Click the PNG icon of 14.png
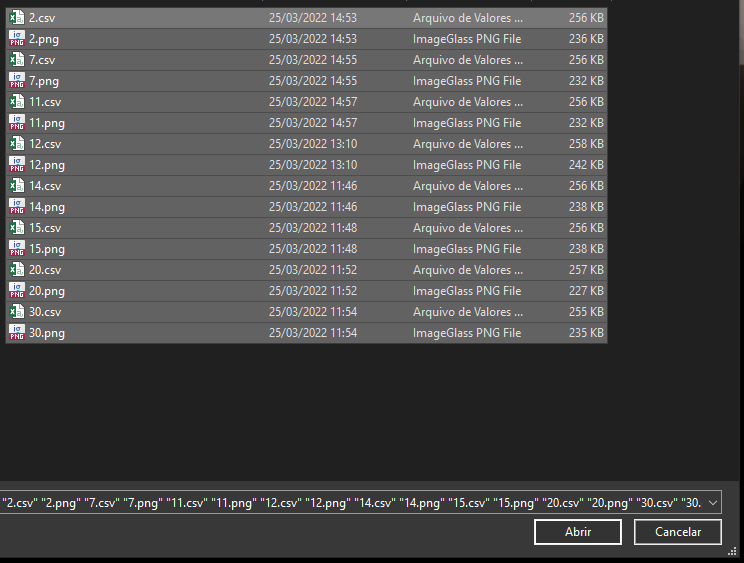744x563 pixels. coord(17,207)
